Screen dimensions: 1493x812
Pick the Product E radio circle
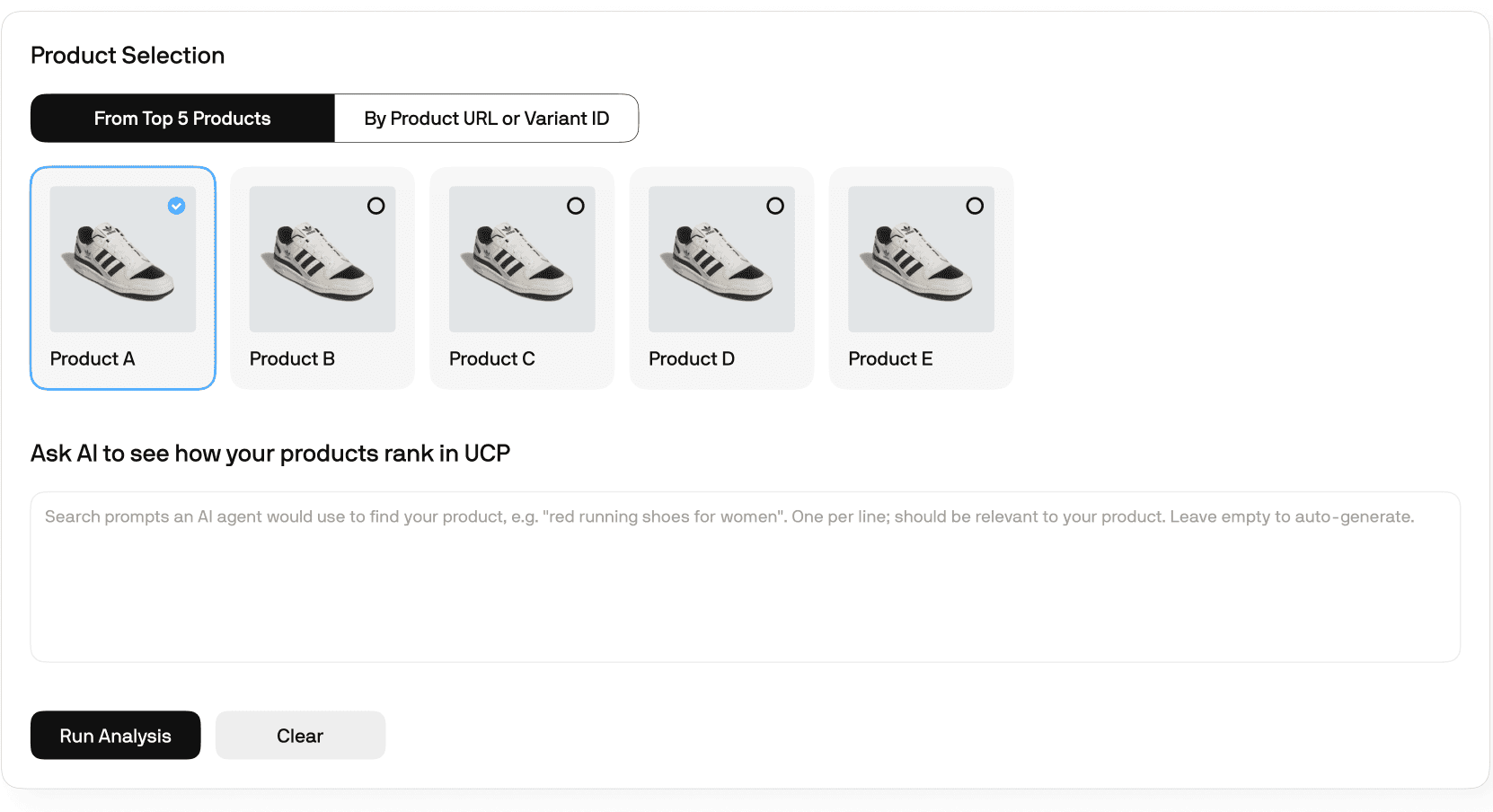(975, 206)
